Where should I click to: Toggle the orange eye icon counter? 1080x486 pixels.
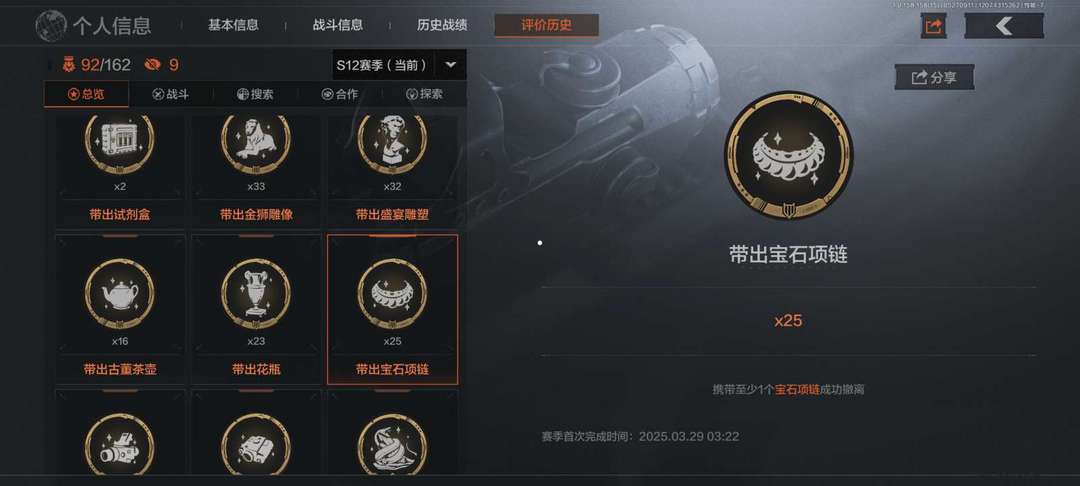[x=161, y=65]
